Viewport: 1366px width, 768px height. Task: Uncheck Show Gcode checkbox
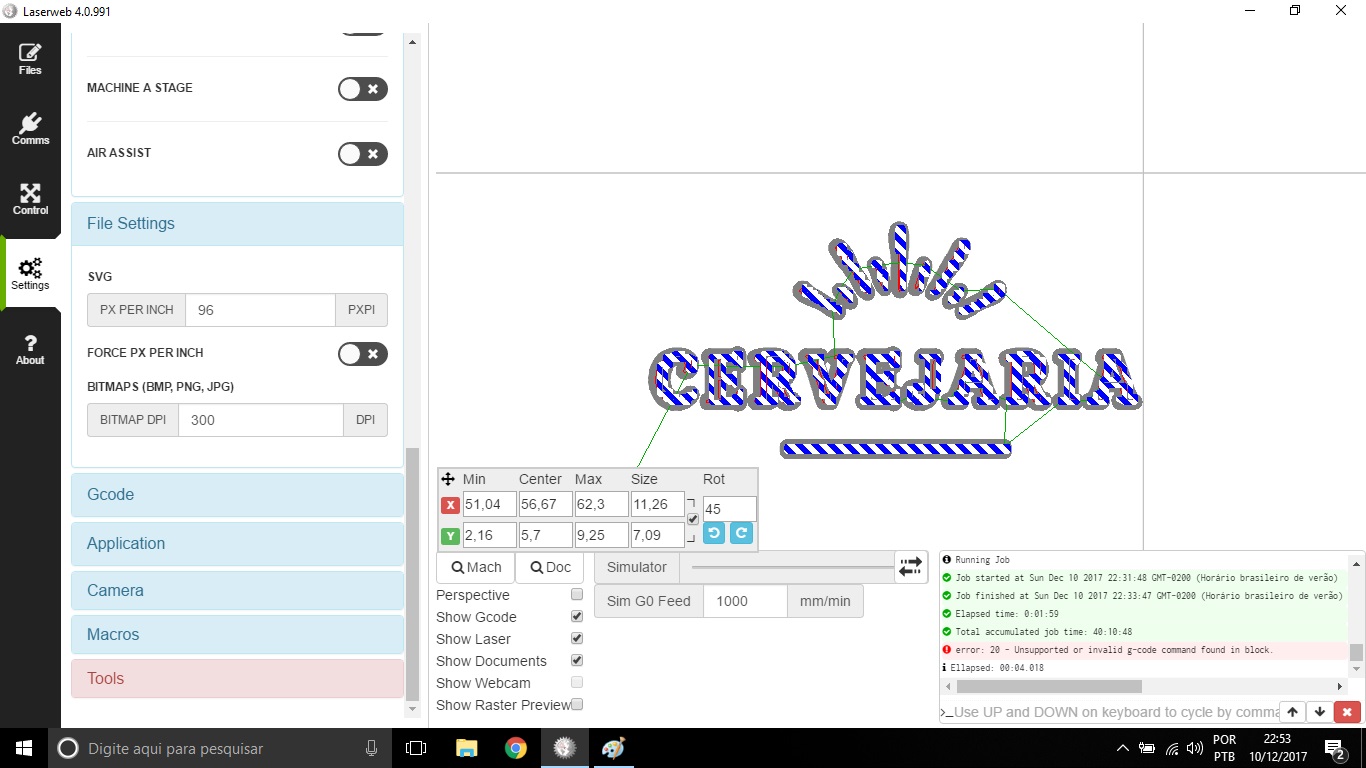pos(576,616)
